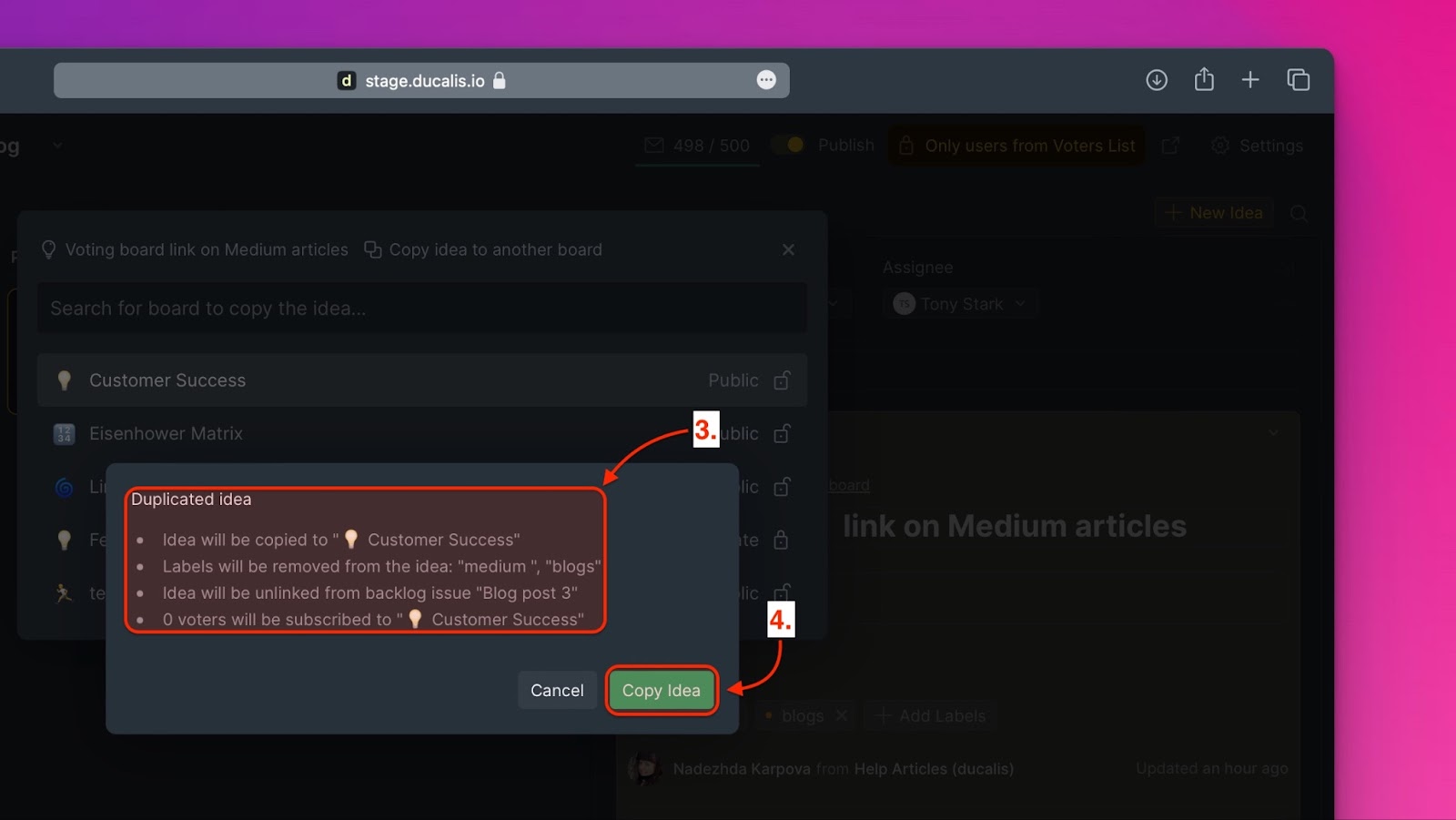Click the link on Medium articles idea title

click(x=1015, y=526)
